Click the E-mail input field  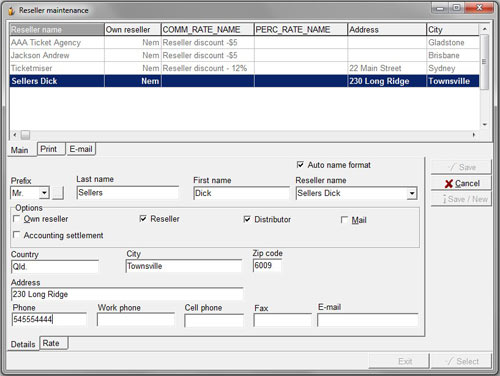coord(368,320)
